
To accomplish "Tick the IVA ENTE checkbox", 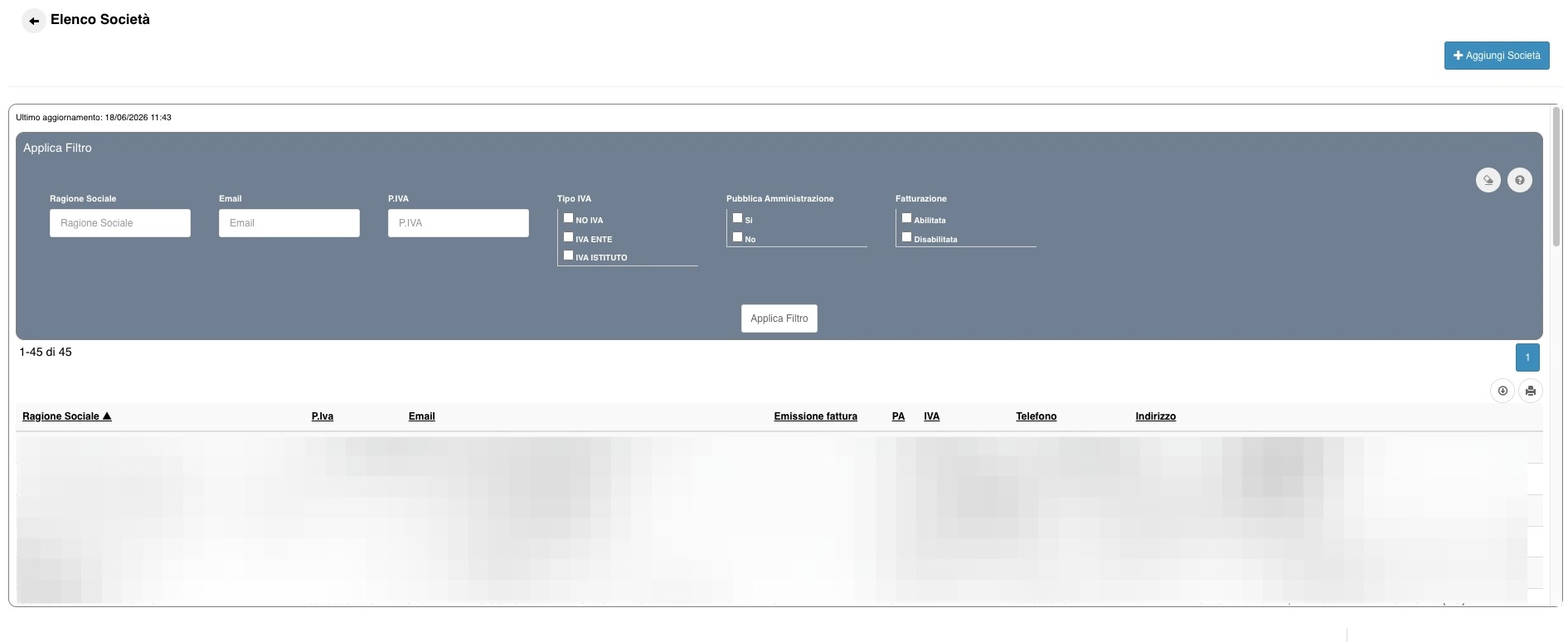I will click(x=568, y=237).
